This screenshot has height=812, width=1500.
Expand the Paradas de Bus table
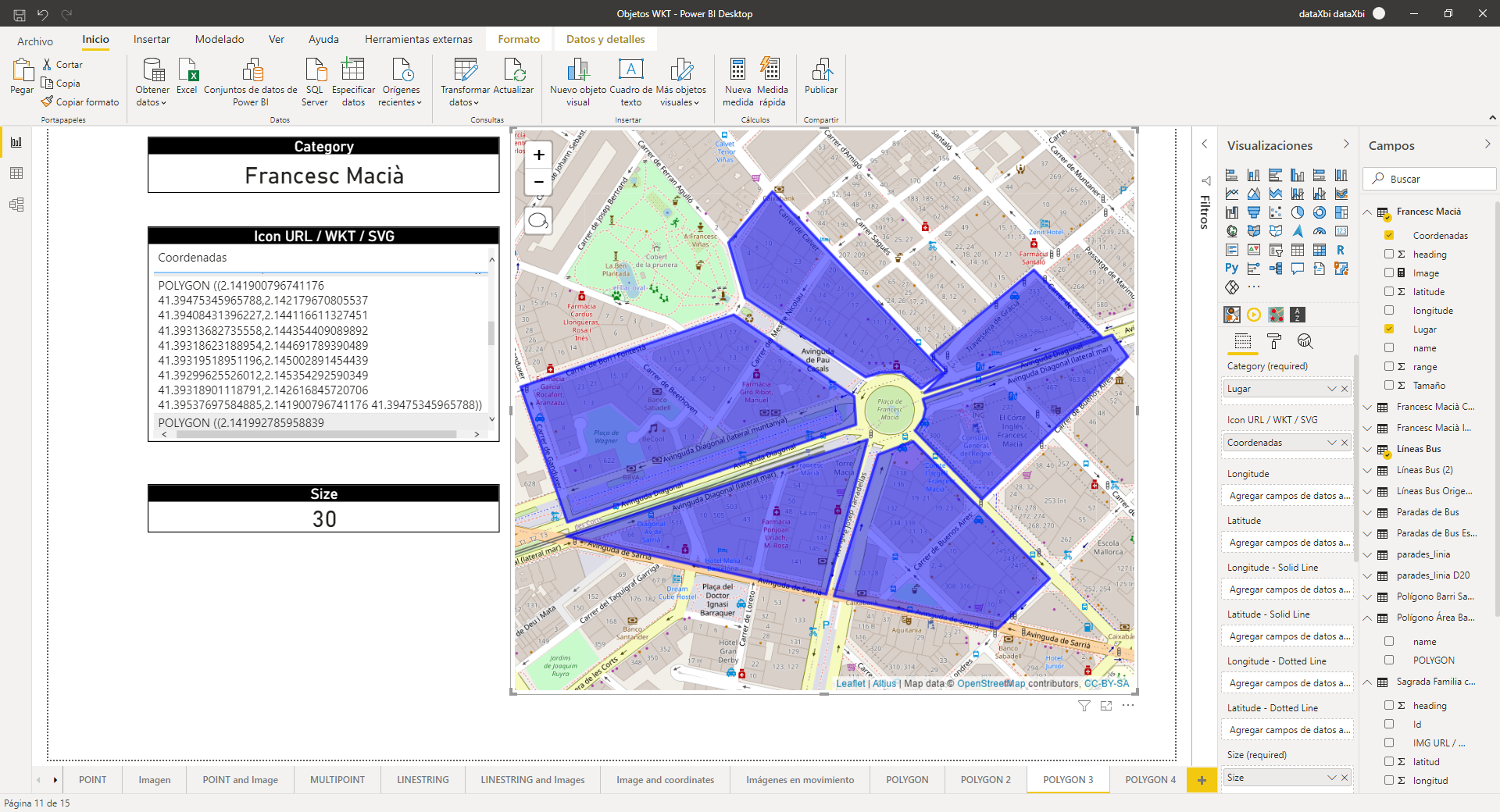(1367, 513)
